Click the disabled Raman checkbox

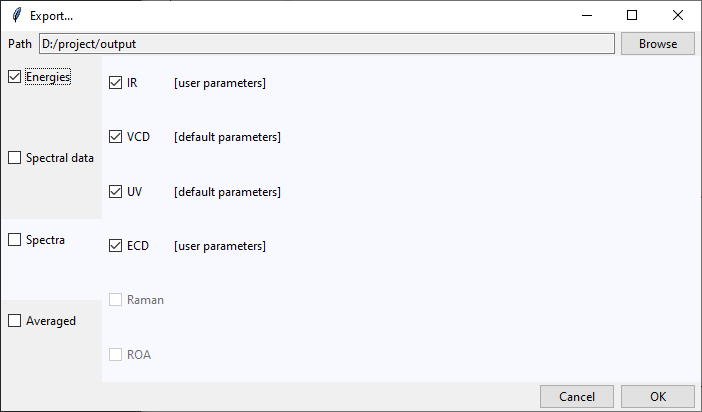pos(116,300)
